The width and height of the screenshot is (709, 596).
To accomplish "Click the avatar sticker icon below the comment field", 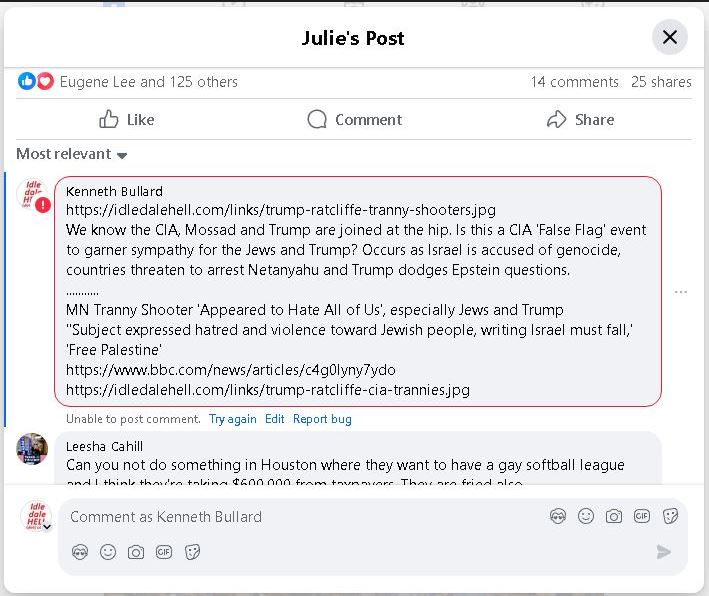I will click(x=80, y=552).
